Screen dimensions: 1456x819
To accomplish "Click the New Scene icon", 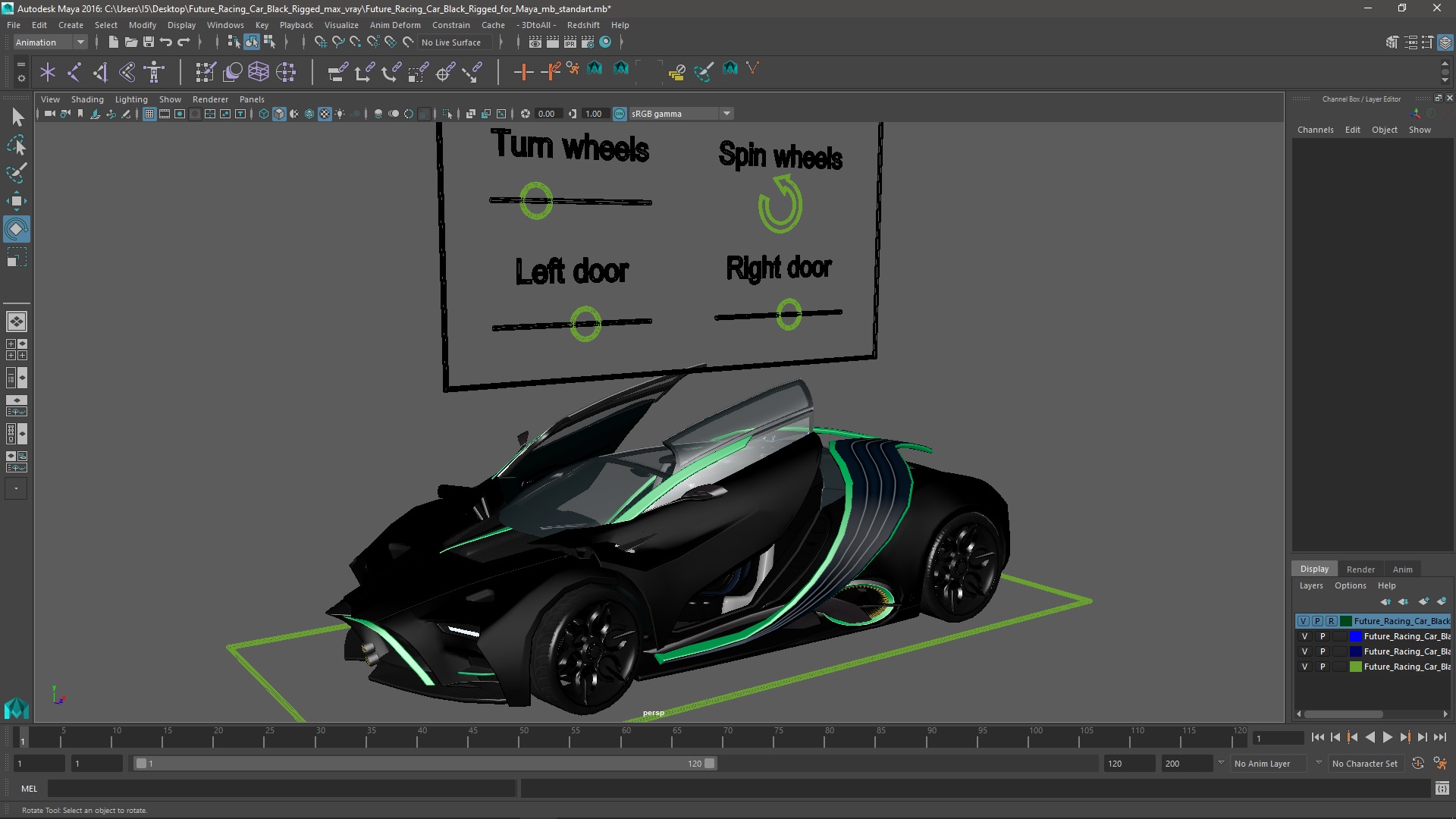I will click(113, 42).
